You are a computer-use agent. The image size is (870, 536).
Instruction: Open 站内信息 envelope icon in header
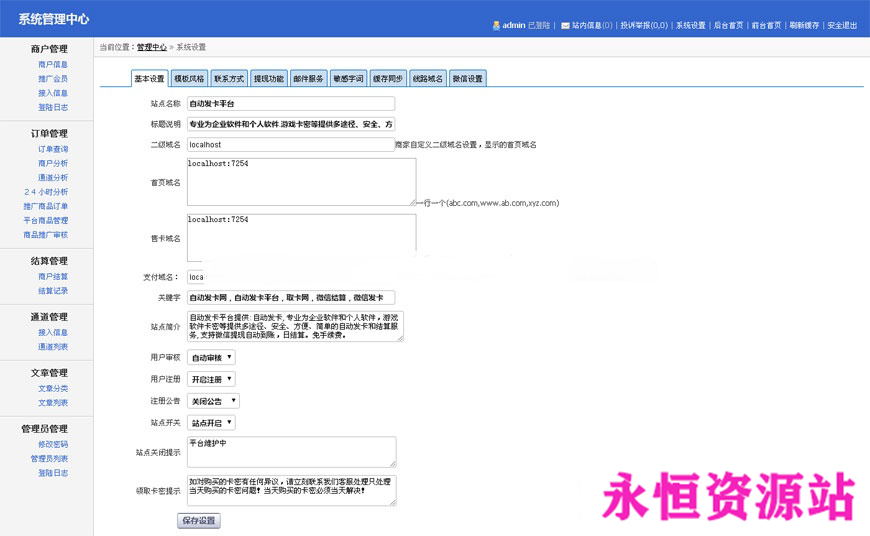click(565, 25)
